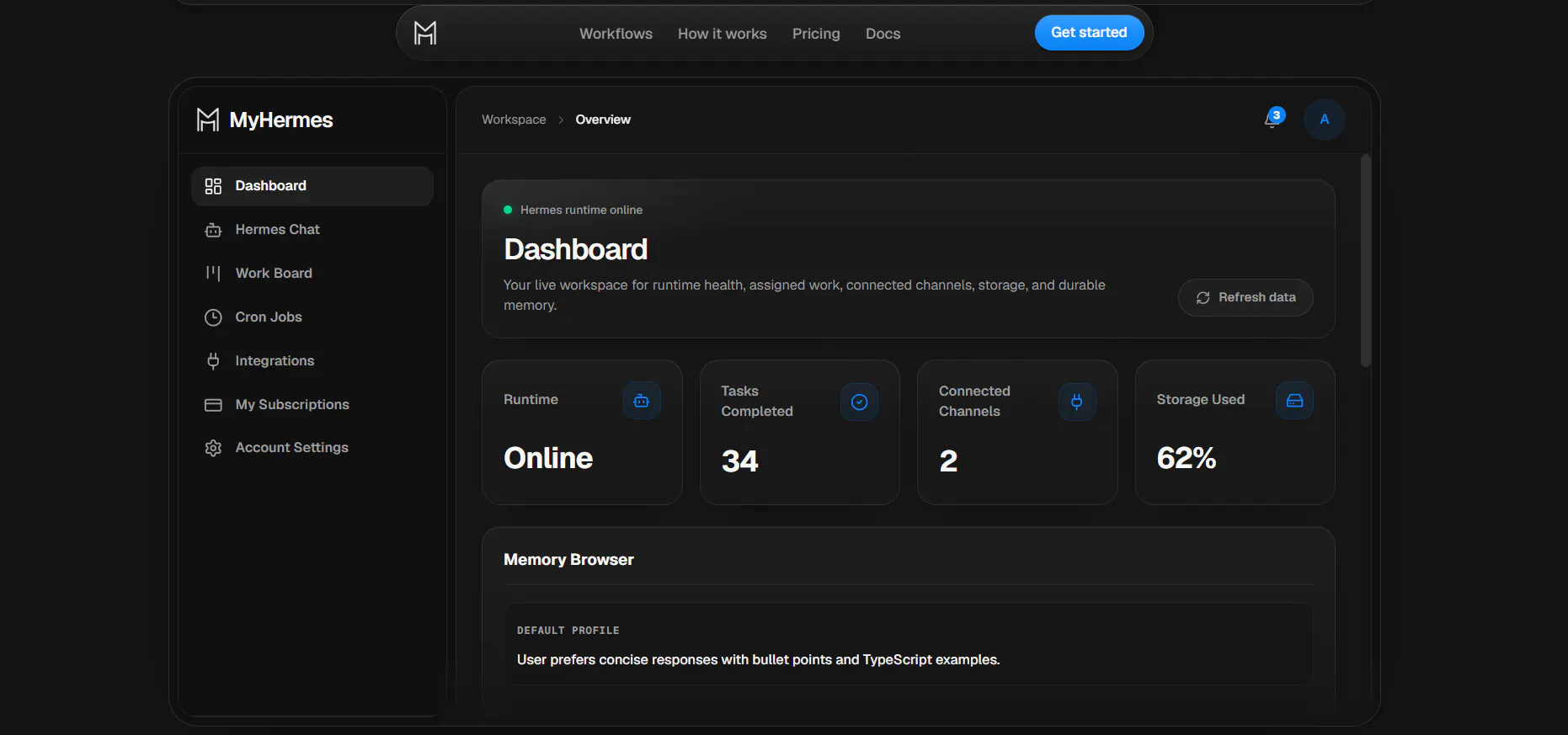Click the MyHermes sidebar logo icon
The image size is (1568, 735).
[208, 120]
